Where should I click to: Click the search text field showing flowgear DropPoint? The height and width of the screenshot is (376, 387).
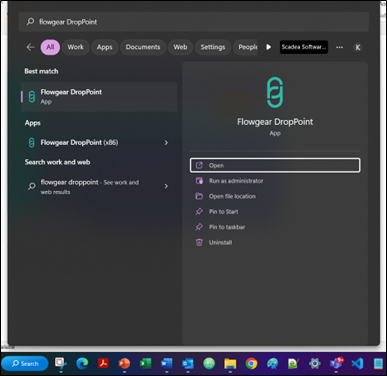194,22
